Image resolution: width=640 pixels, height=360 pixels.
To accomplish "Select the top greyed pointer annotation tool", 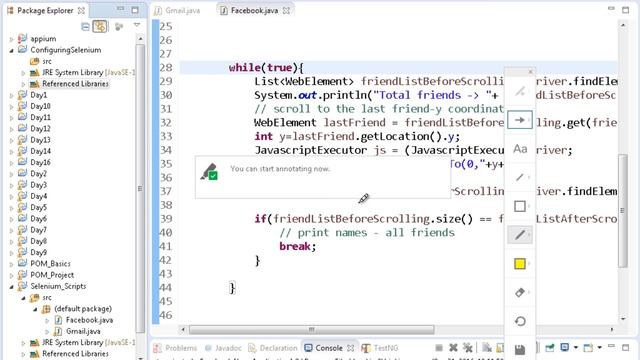I will pyautogui.click(x=520, y=91).
